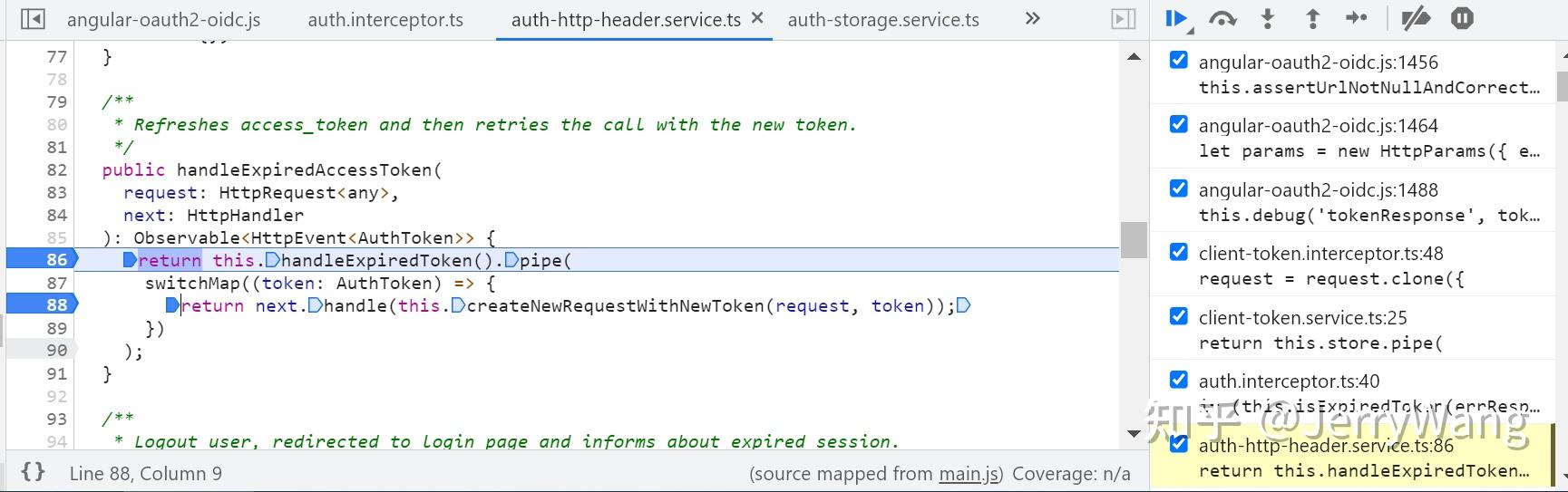Disable breakpoint at angular-oauth2-oidc.js:1456
The height and width of the screenshot is (492, 1568).
[x=1179, y=61]
